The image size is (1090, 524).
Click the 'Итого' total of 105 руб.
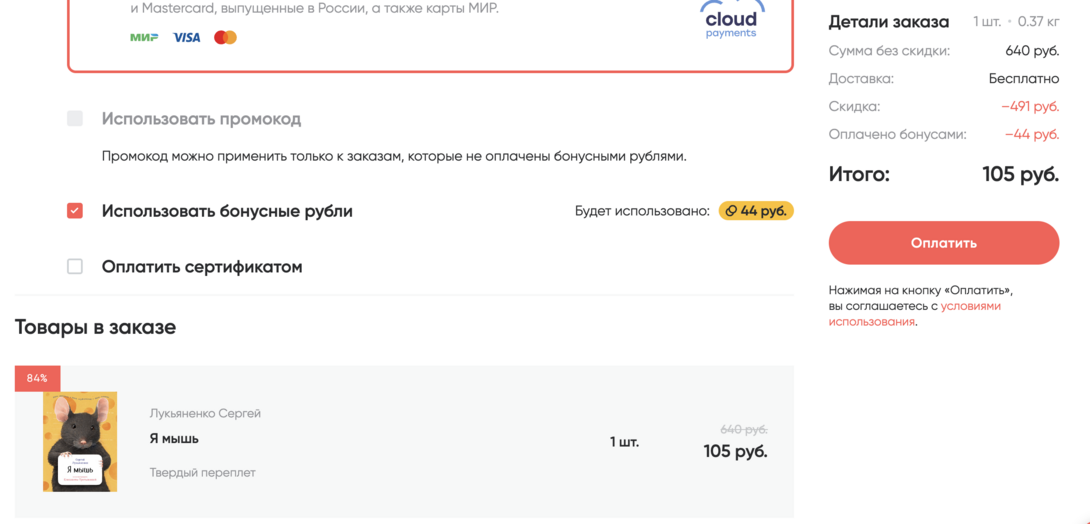pyautogui.click(x=1020, y=175)
